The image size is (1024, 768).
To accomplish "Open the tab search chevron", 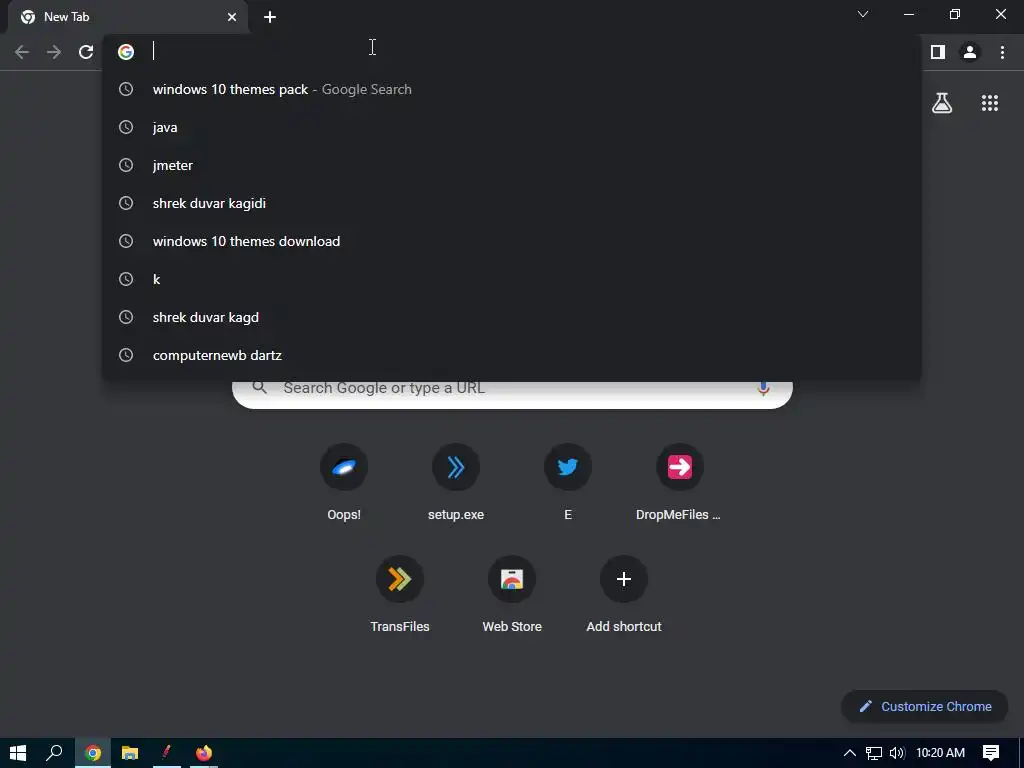I will tap(863, 14).
